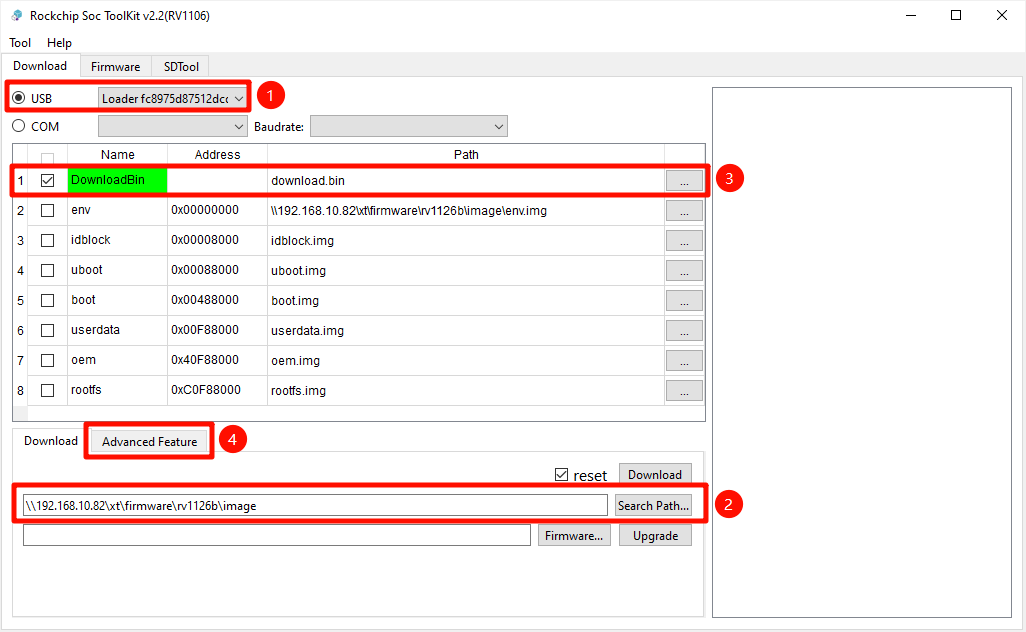Open file browser for idblock.img row
The height and width of the screenshot is (632, 1026).
[684, 241]
